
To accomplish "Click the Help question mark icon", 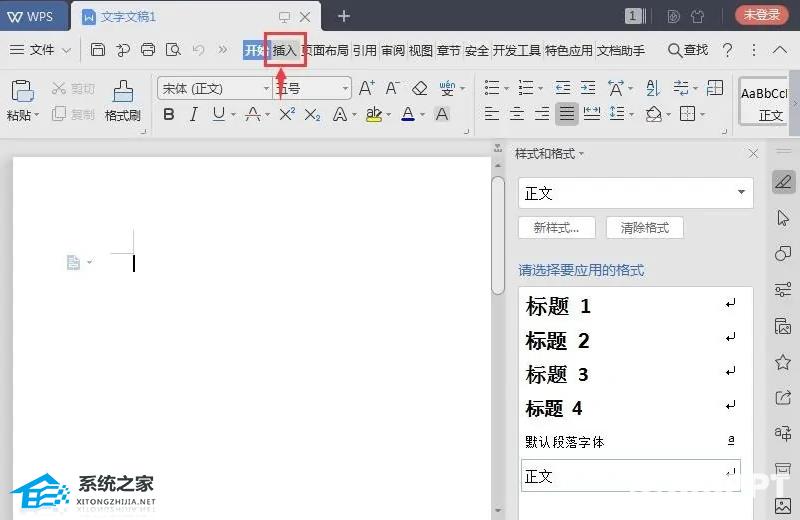I will 728,50.
